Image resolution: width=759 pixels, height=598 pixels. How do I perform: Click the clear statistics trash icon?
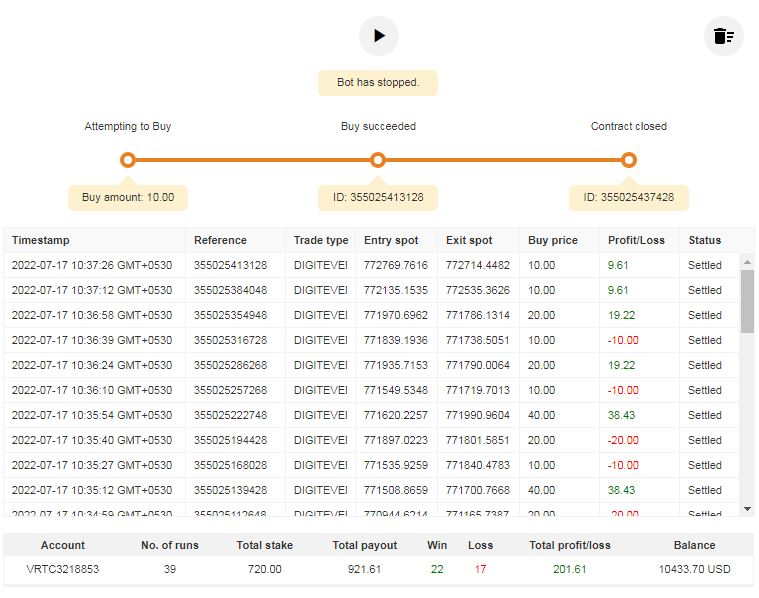(x=723, y=36)
